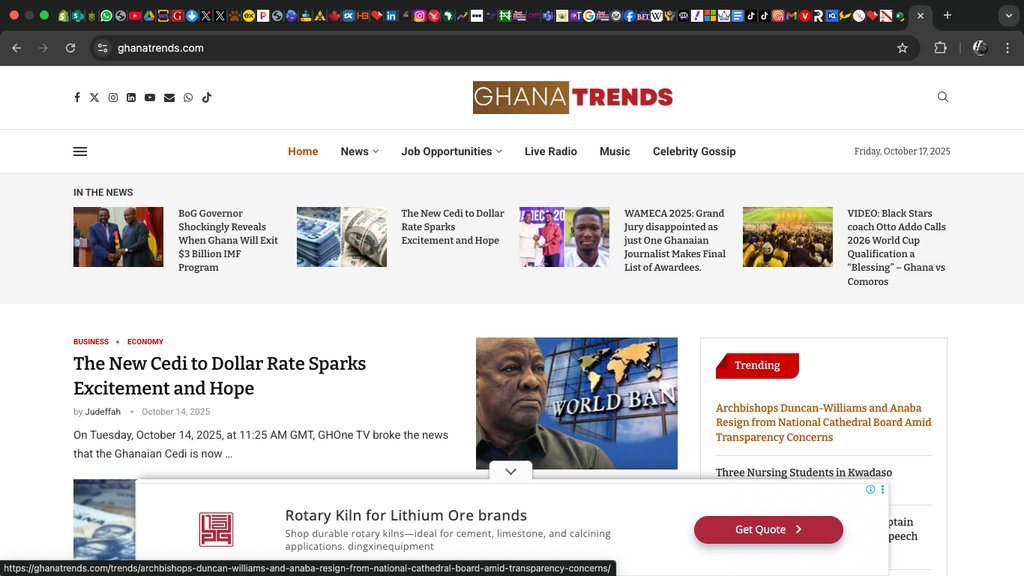
Task: Open the stadium crowd thumbnail
Action: (x=788, y=237)
